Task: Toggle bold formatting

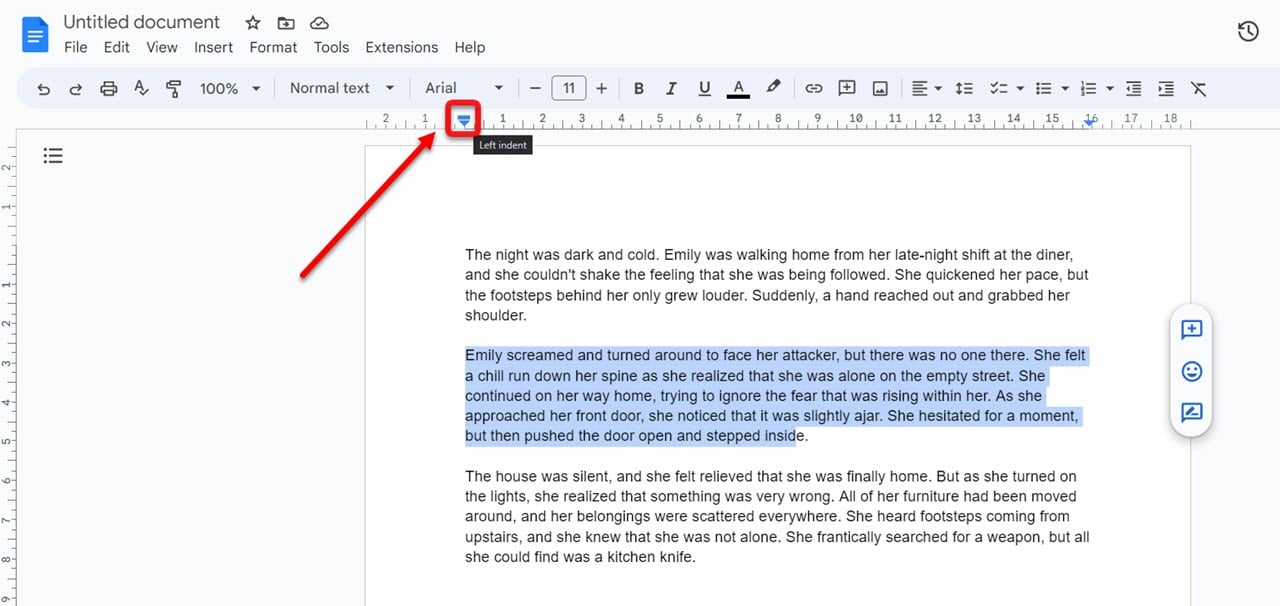Action: [x=638, y=88]
